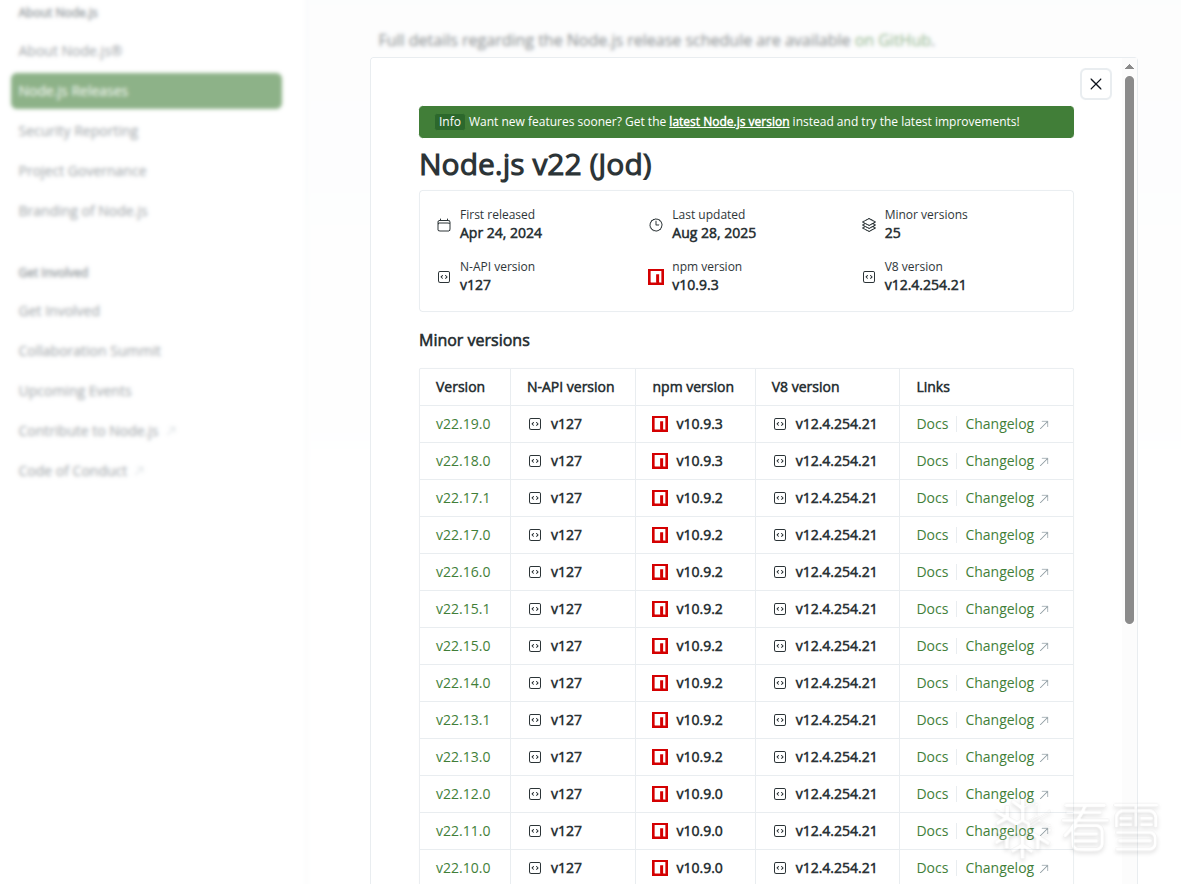1181x884 pixels.
Task: Click the layers icon beside Minor versions
Action: pos(868,225)
